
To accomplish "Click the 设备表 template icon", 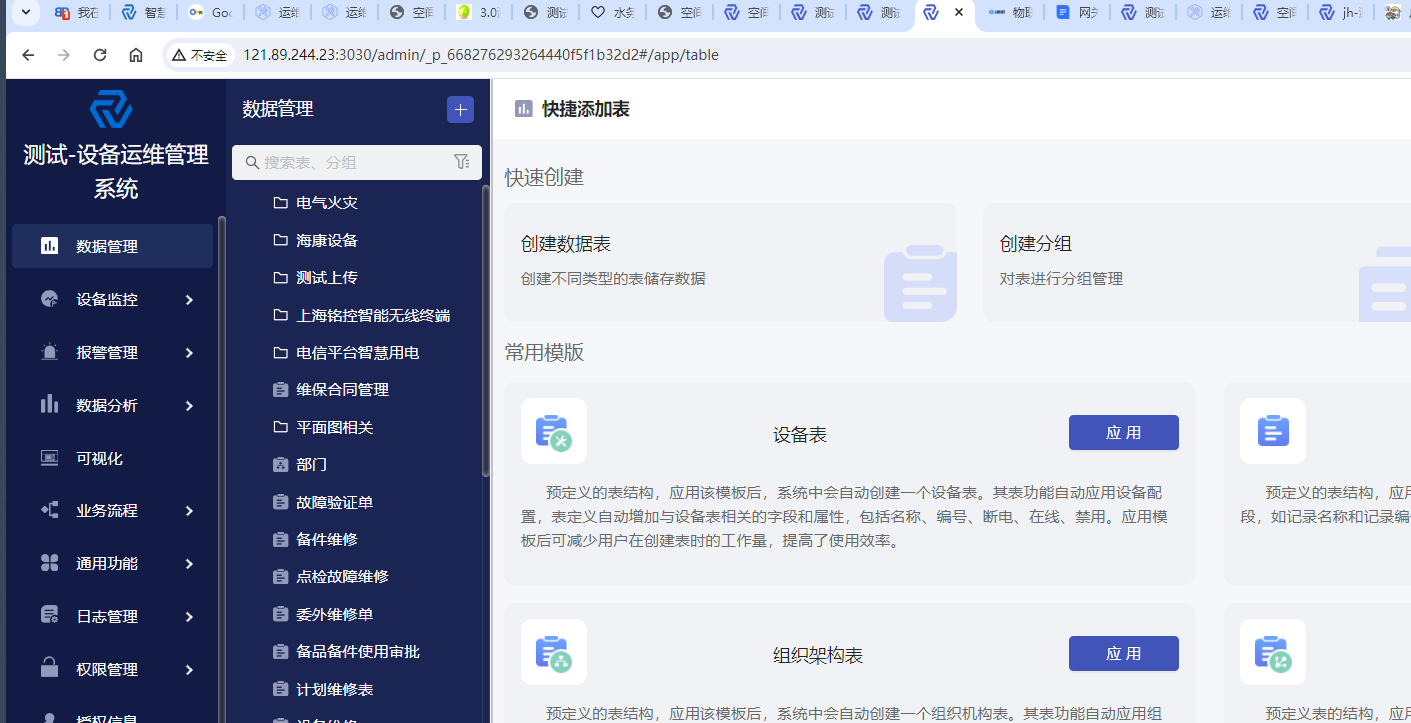I will tap(554, 431).
